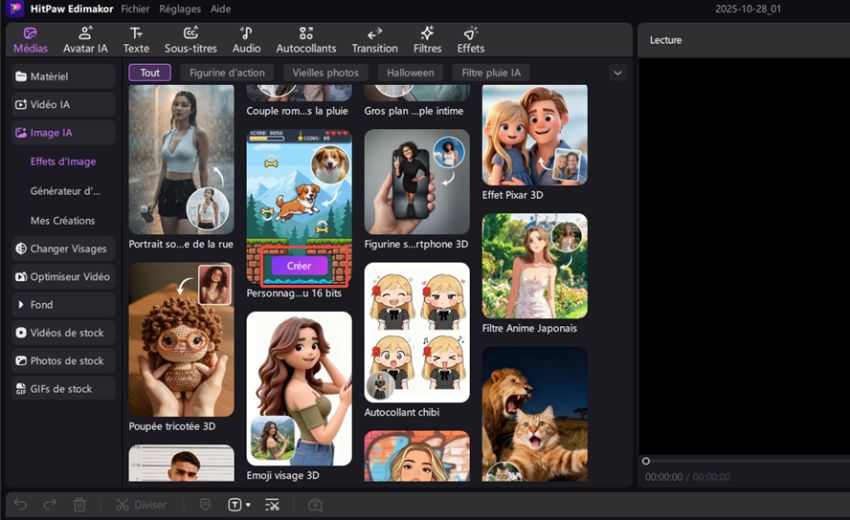
Task: Open Mes Créations in the sidebar
Action: (63, 220)
